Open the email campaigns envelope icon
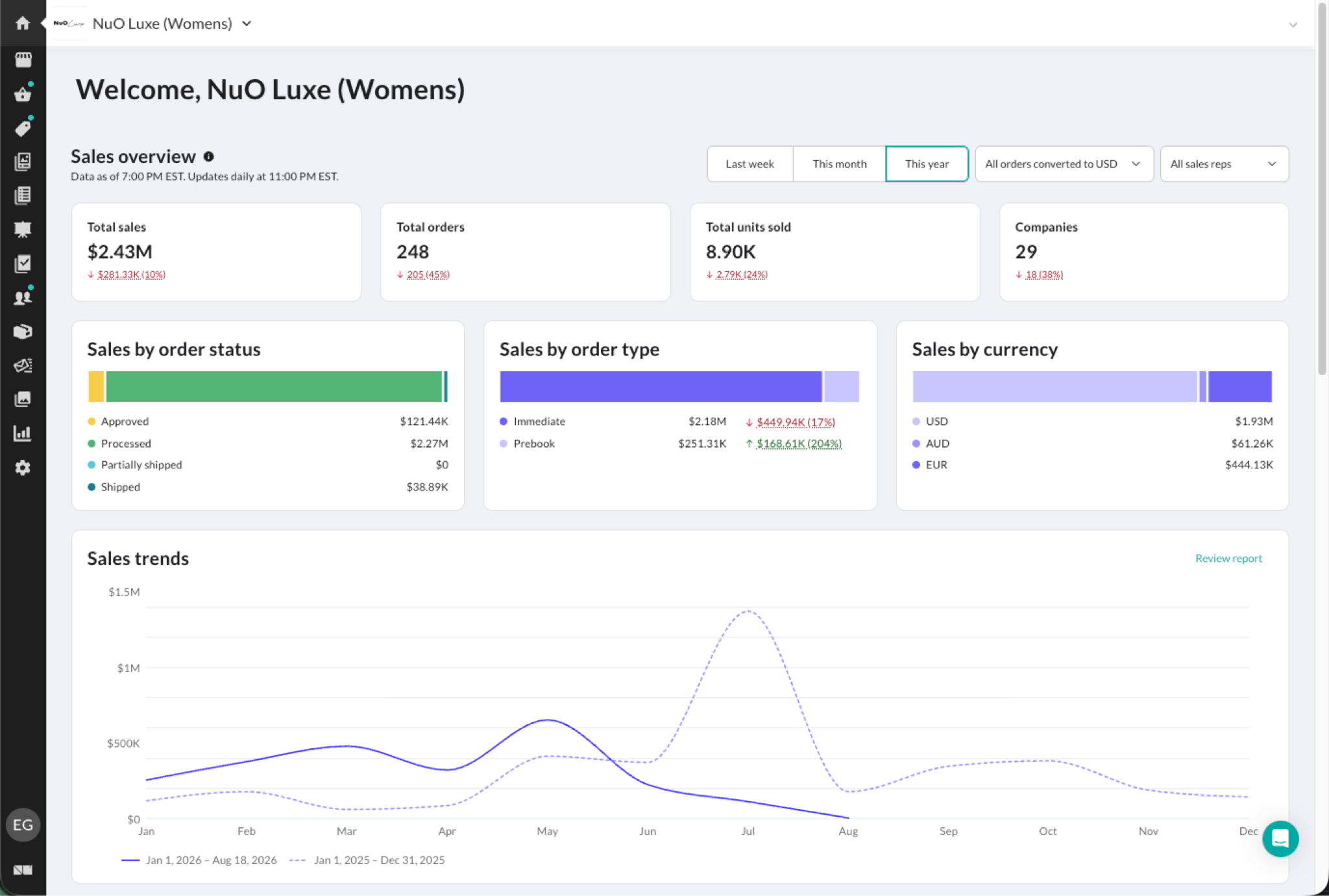The width and height of the screenshot is (1329, 896). [23, 365]
